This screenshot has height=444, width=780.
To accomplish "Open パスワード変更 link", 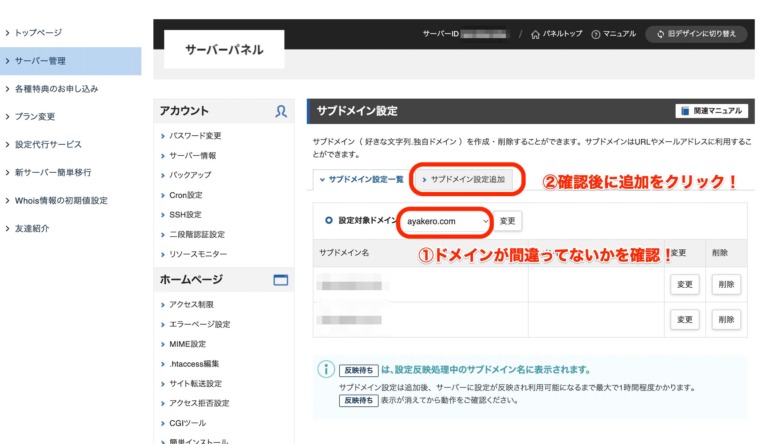I will tap(195, 136).
